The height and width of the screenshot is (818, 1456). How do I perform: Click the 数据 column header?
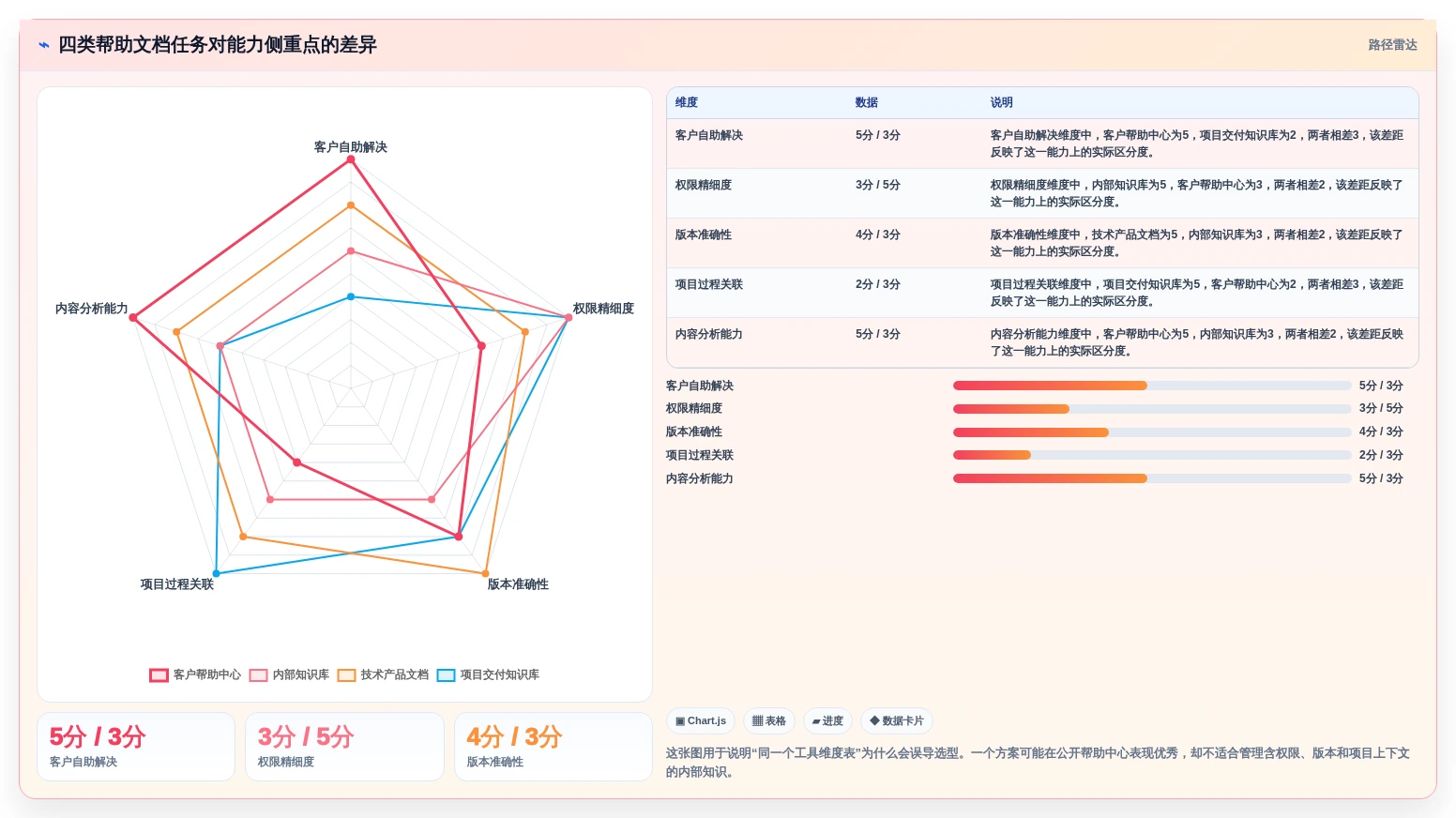pyautogui.click(x=867, y=103)
